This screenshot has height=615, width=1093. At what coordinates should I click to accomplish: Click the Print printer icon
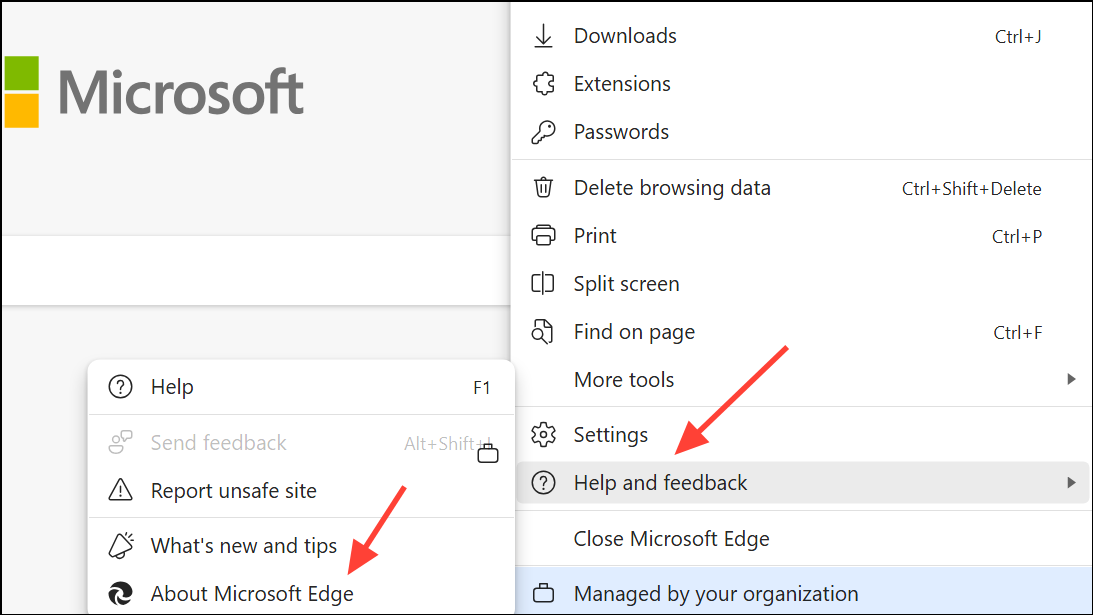pyautogui.click(x=543, y=236)
